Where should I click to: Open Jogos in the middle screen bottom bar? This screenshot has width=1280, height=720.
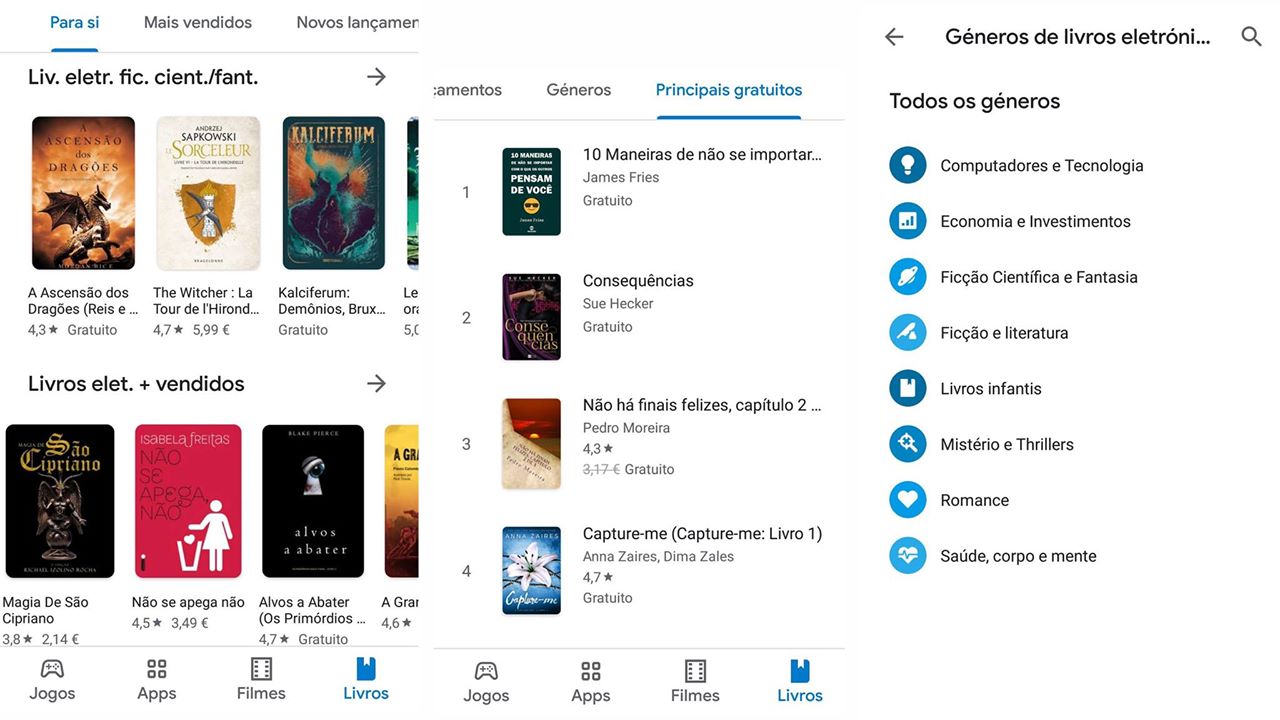pos(486,682)
